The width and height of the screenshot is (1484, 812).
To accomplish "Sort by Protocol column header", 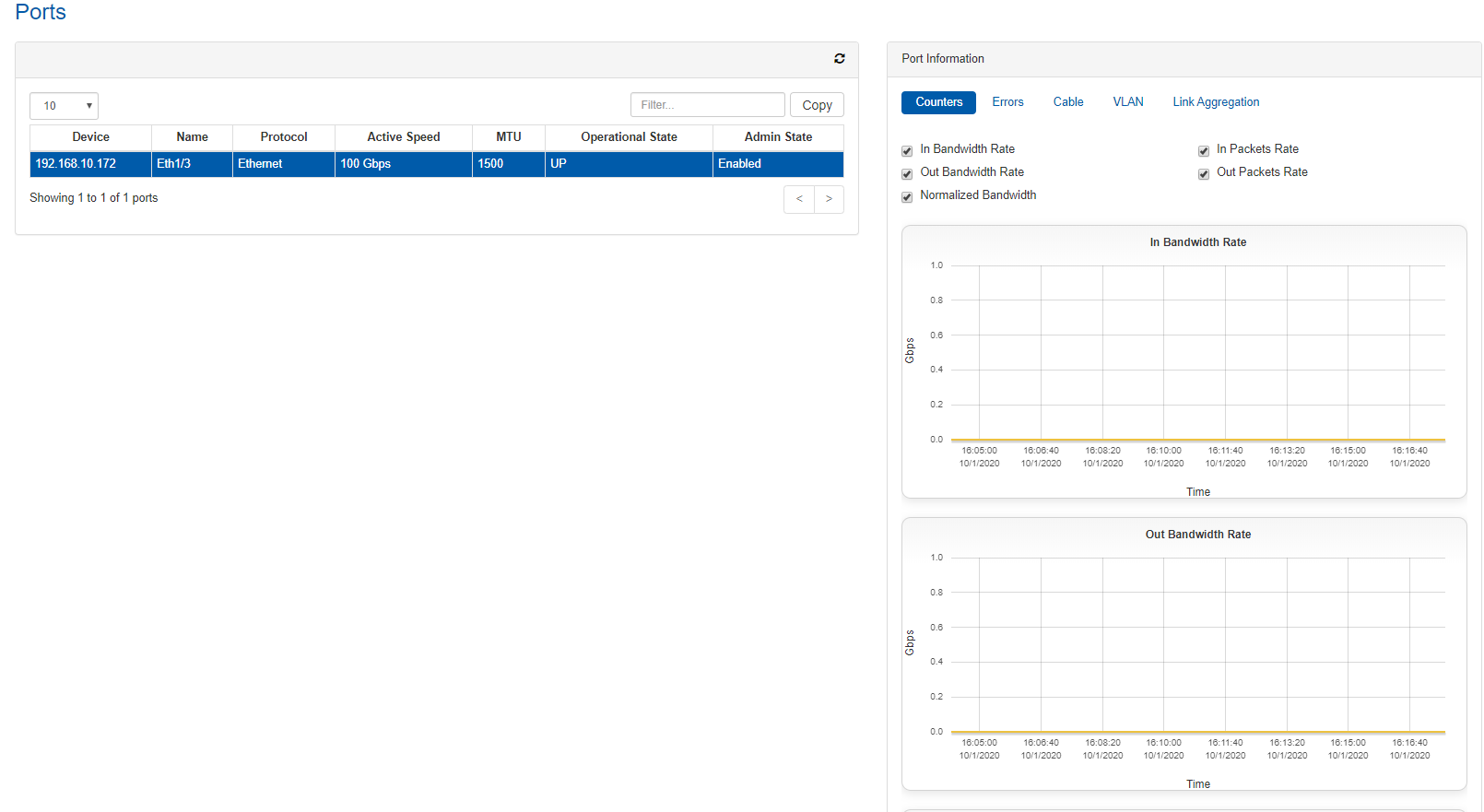I will click(x=284, y=137).
